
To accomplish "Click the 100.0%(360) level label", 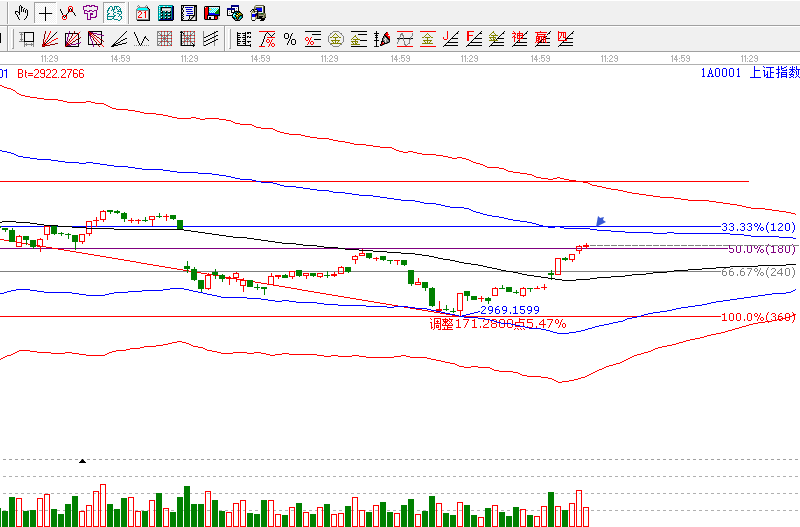I will [758, 317].
